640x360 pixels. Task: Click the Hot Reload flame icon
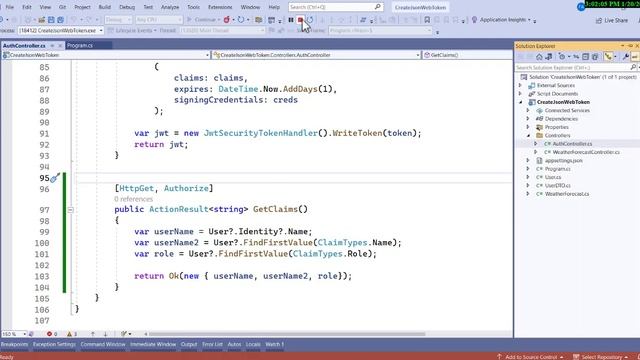coord(227,20)
